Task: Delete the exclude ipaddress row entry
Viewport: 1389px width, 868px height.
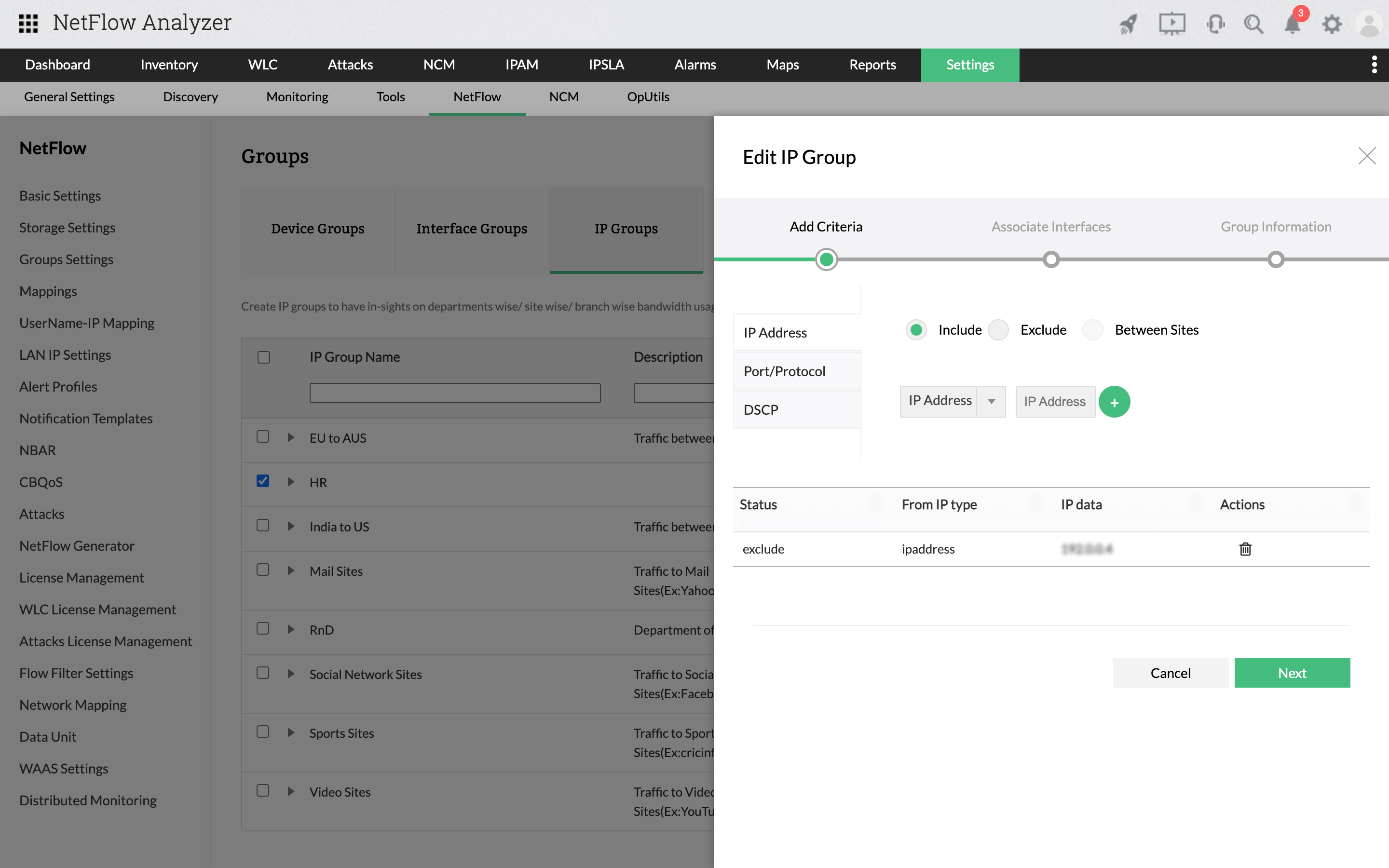Action: [x=1245, y=549]
